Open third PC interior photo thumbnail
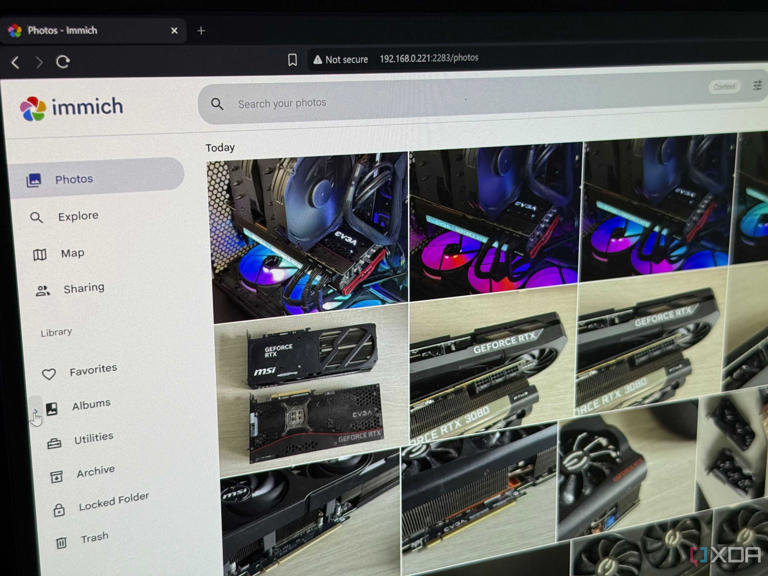 (657, 207)
